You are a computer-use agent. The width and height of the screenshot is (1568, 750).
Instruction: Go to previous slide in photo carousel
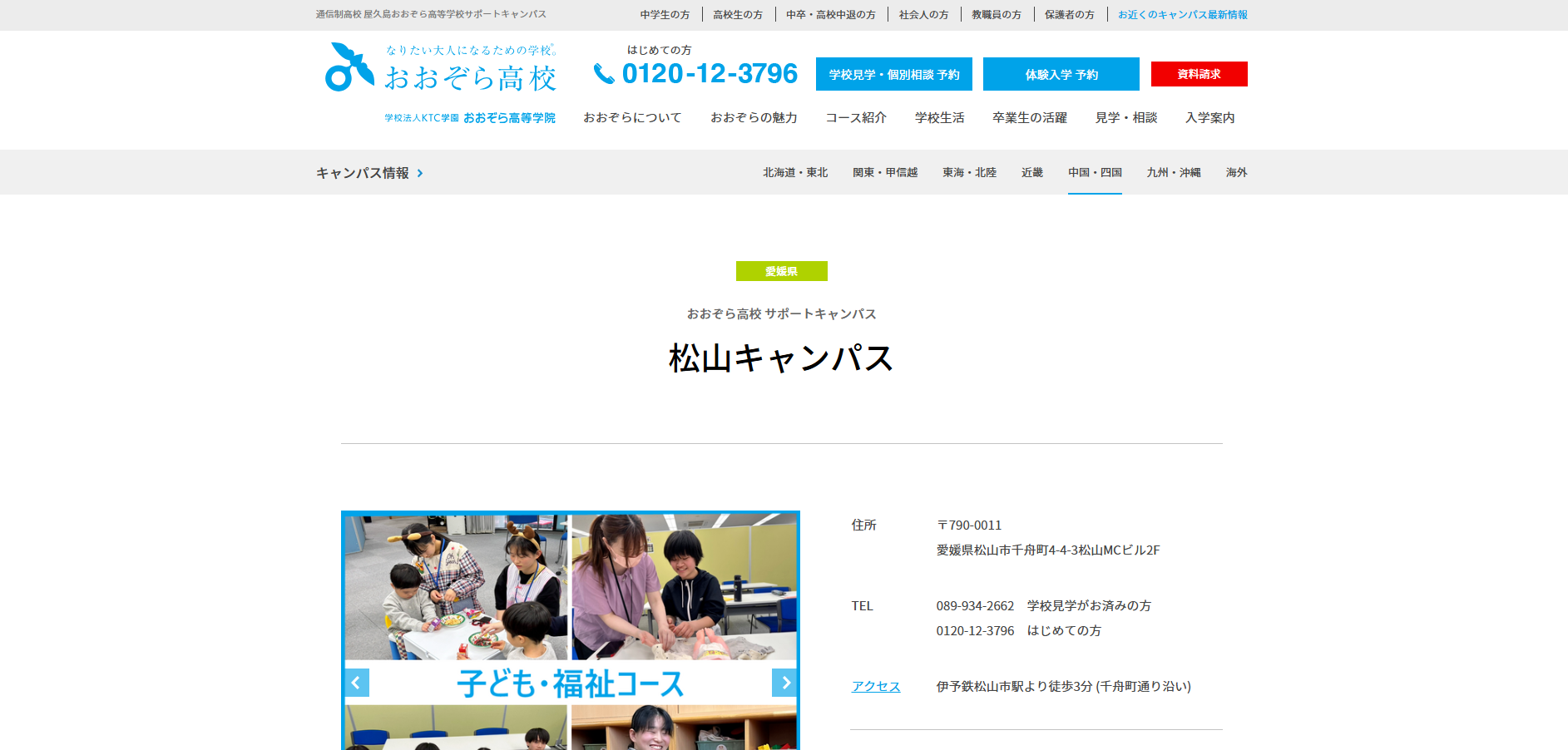coord(356,683)
